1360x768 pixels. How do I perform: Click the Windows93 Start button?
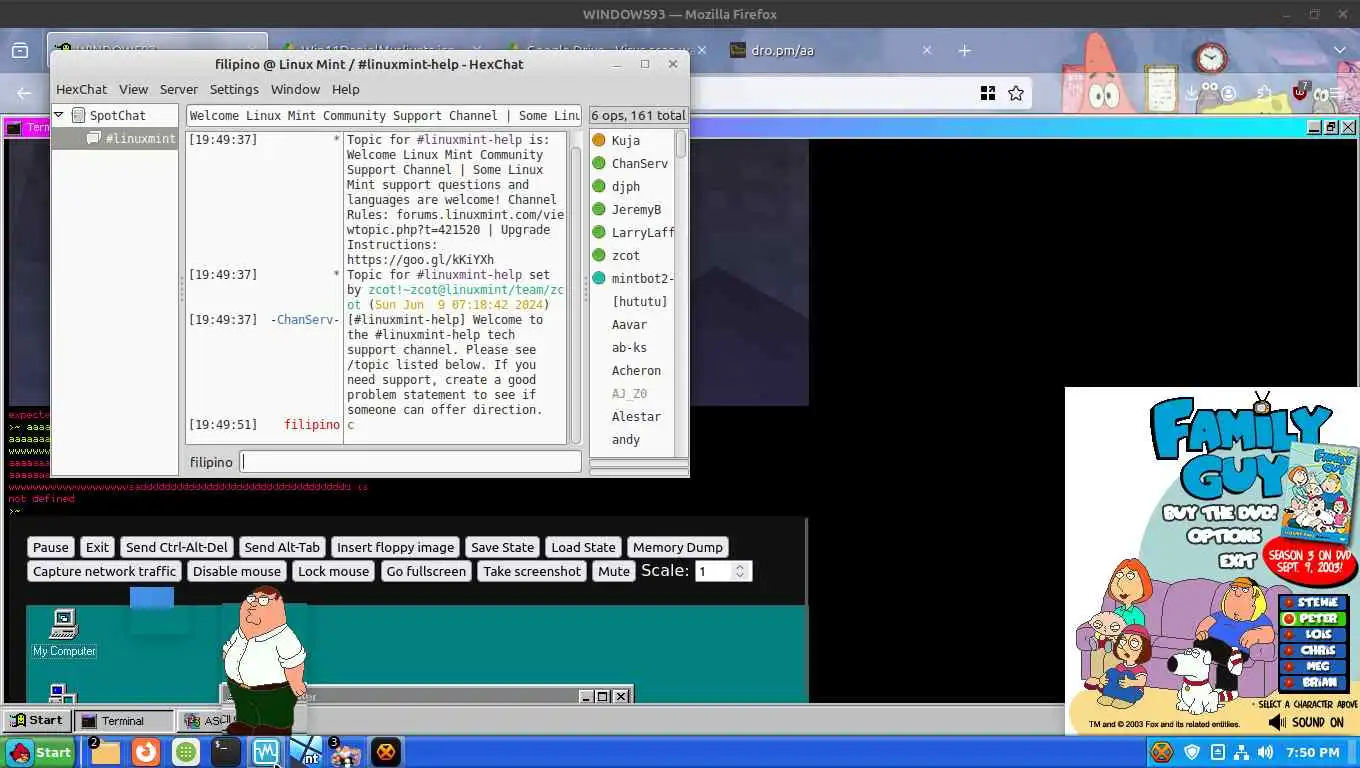click(x=37, y=720)
